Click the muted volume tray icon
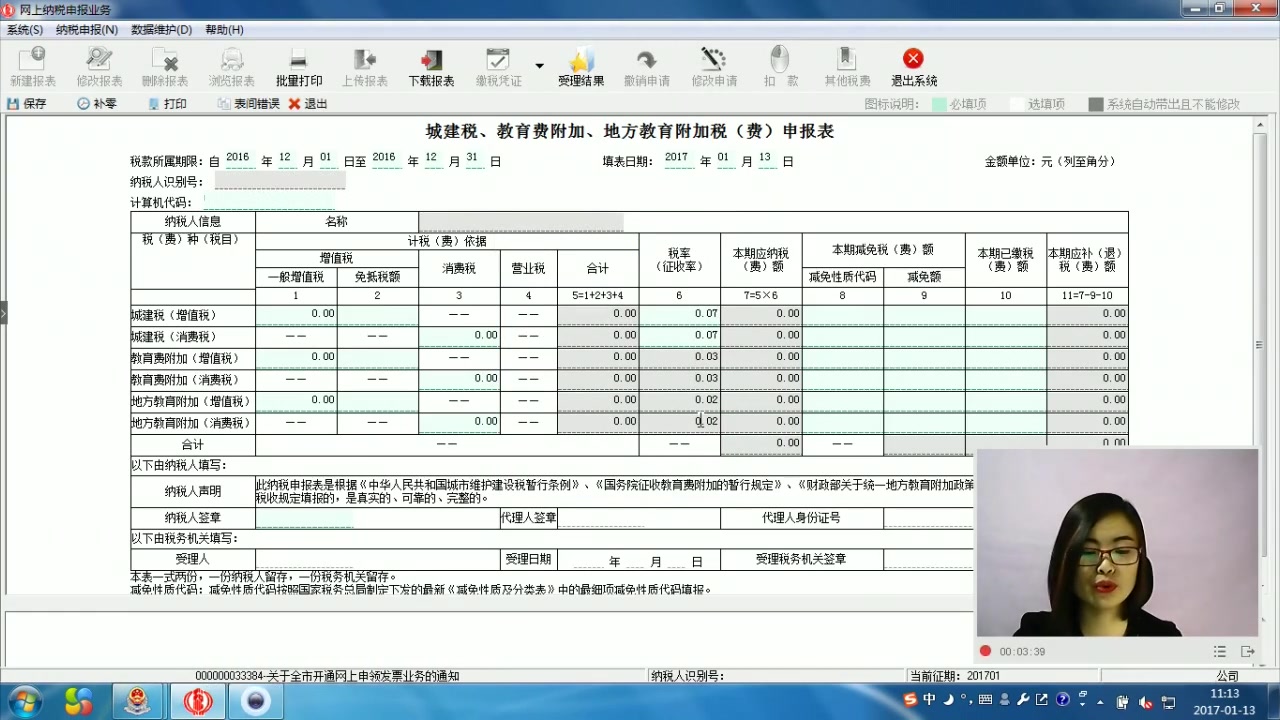Screen dimensions: 1280x720 (1146, 701)
